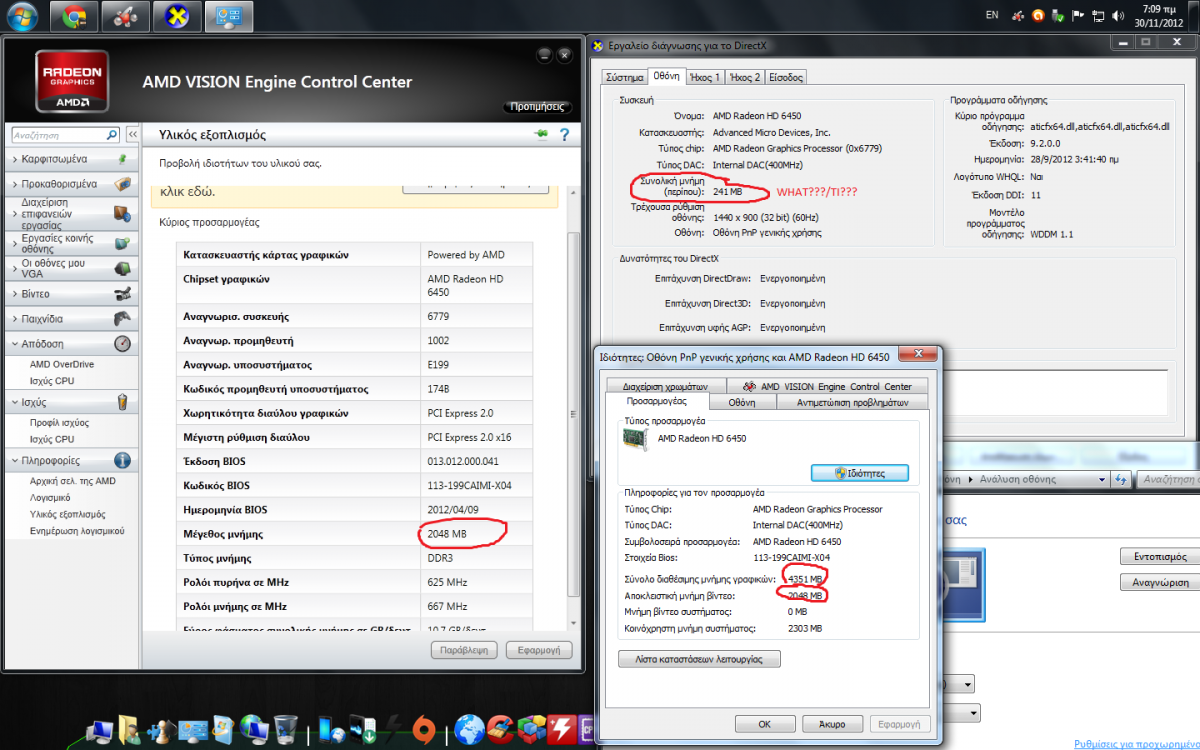Click the red lightning bolt dock icon
This screenshot has height=750, width=1200.
point(562,728)
